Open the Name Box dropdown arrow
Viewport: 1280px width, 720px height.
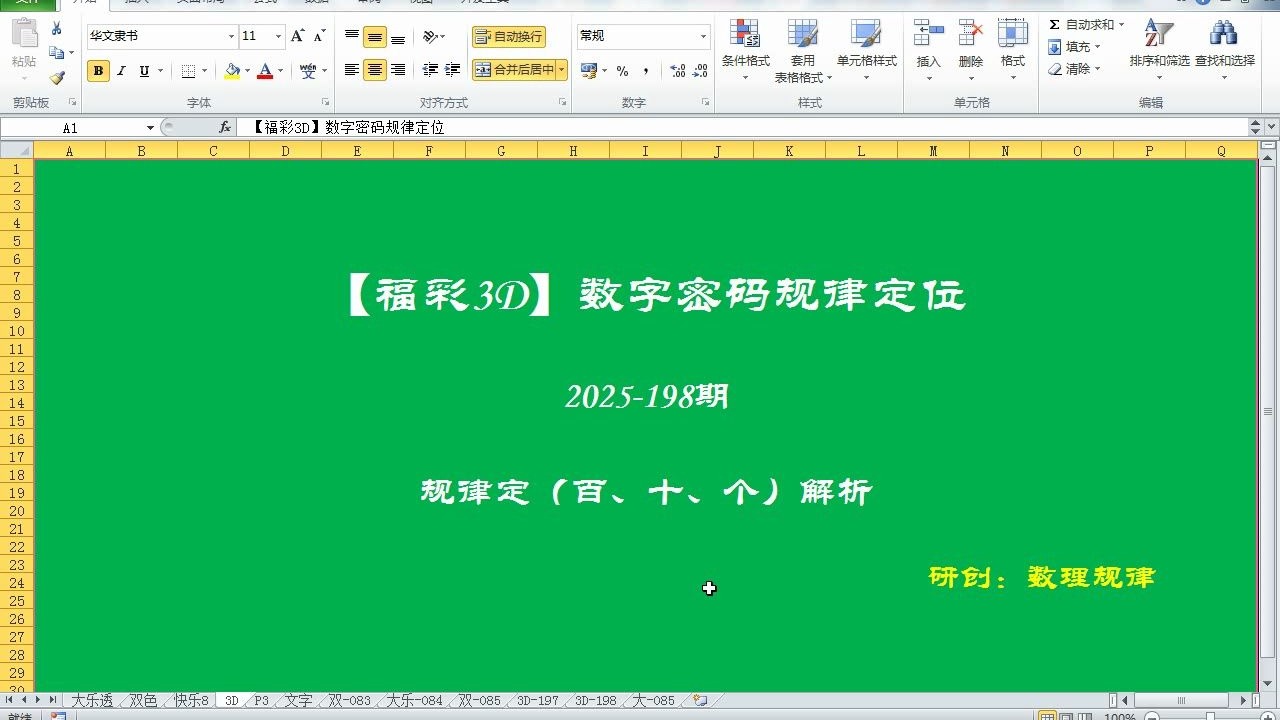(x=150, y=128)
